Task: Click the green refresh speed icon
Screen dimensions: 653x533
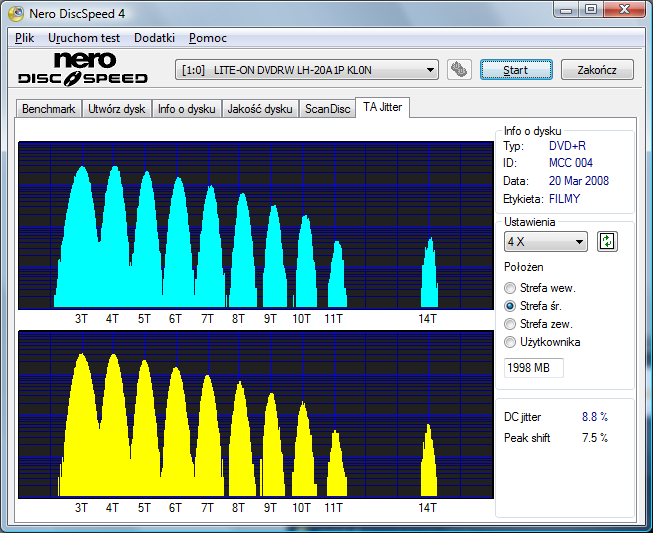Action: [607, 242]
